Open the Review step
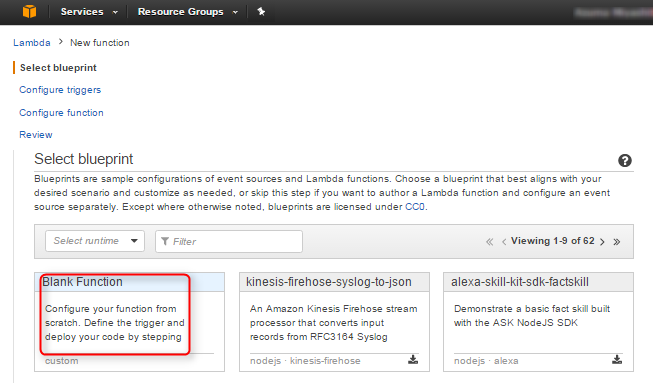 [36, 134]
